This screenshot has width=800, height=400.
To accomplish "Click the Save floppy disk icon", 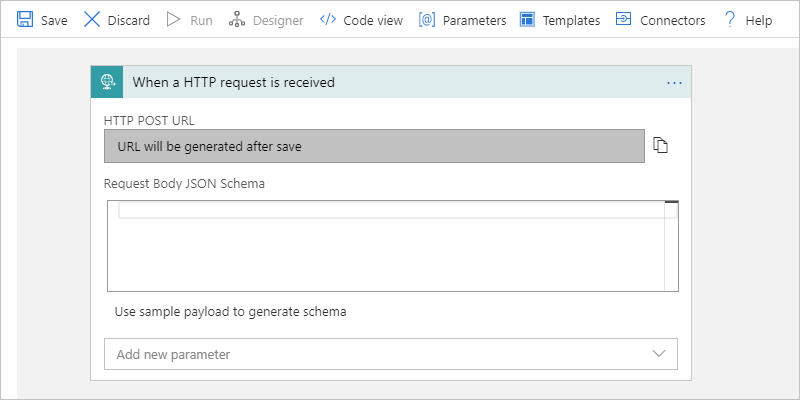I will (x=25, y=19).
